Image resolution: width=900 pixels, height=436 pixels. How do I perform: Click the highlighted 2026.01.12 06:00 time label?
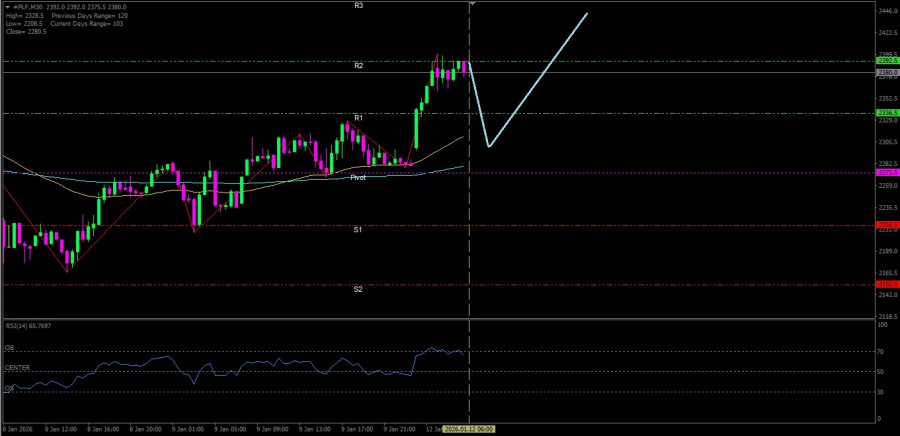pyautogui.click(x=472, y=428)
